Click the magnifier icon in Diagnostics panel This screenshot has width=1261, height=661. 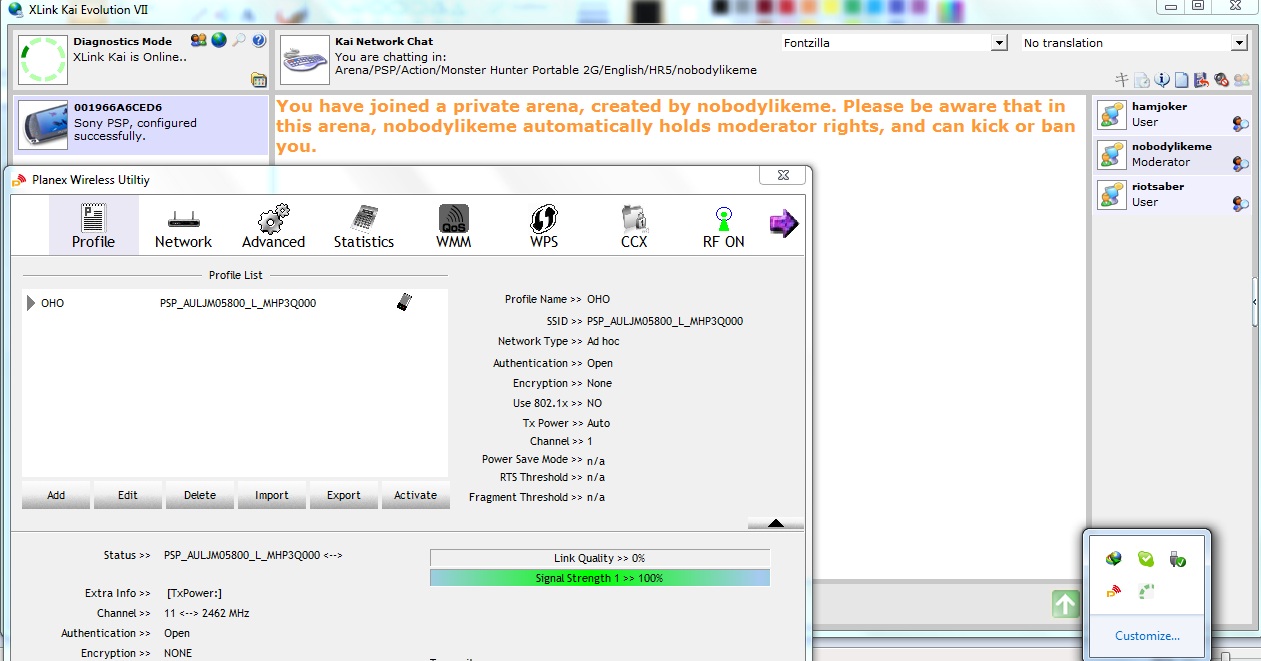coord(239,41)
